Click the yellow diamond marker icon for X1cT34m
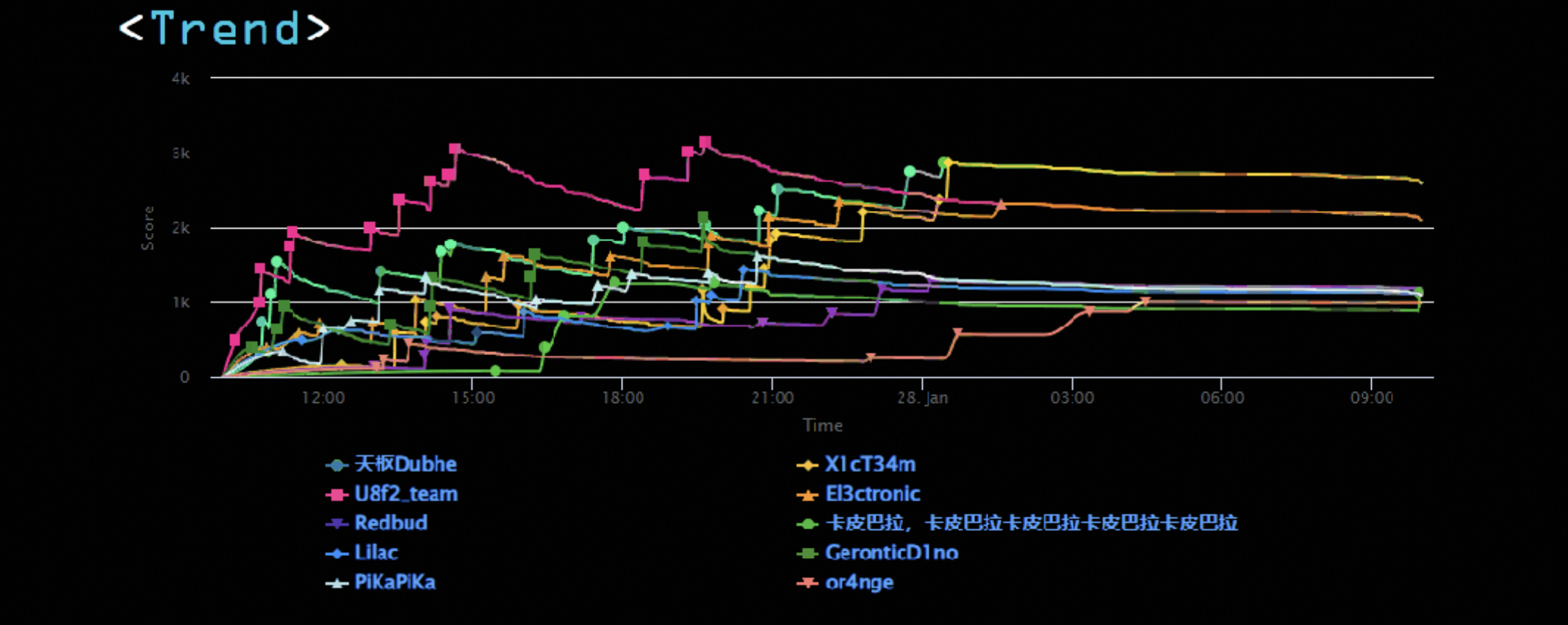Image resolution: width=1568 pixels, height=625 pixels. [808, 465]
